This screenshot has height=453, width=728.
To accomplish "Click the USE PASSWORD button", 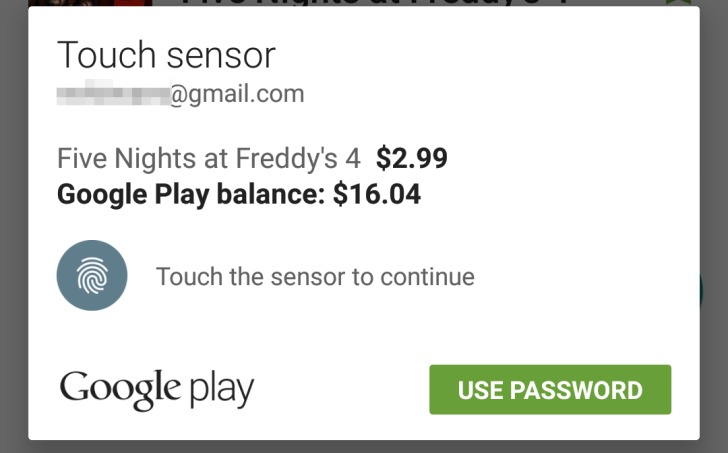I will pyautogui.click(x=550, y=389).
